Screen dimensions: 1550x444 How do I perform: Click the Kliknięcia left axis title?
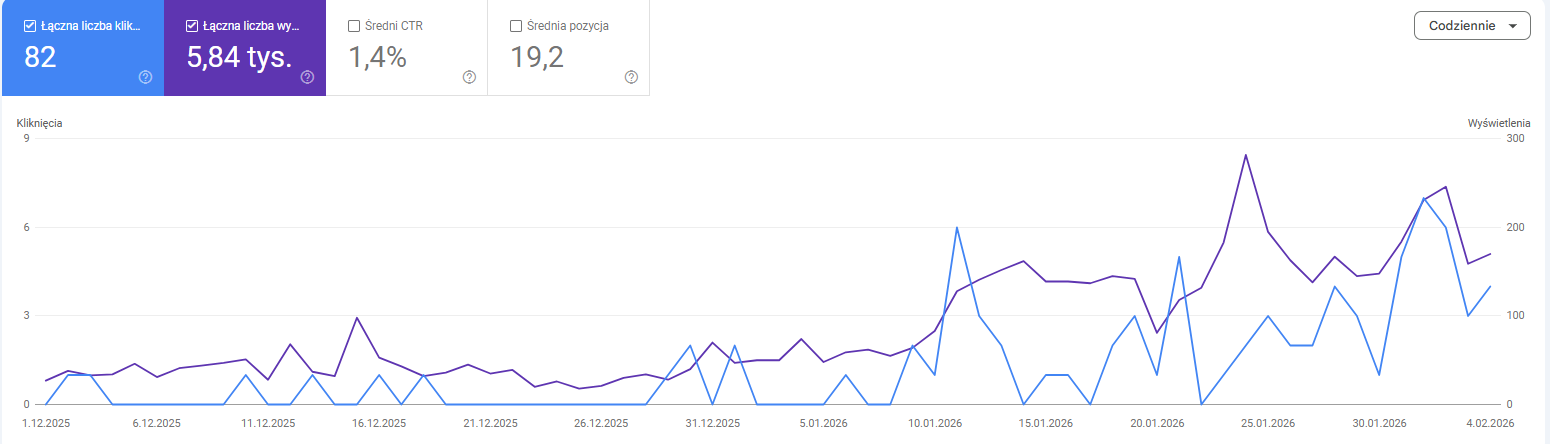pos(40,123)
